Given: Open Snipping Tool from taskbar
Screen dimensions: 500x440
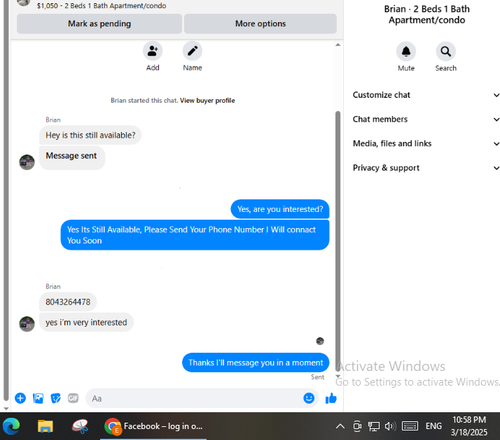Looking at the screenshot, I should [80, 426].
